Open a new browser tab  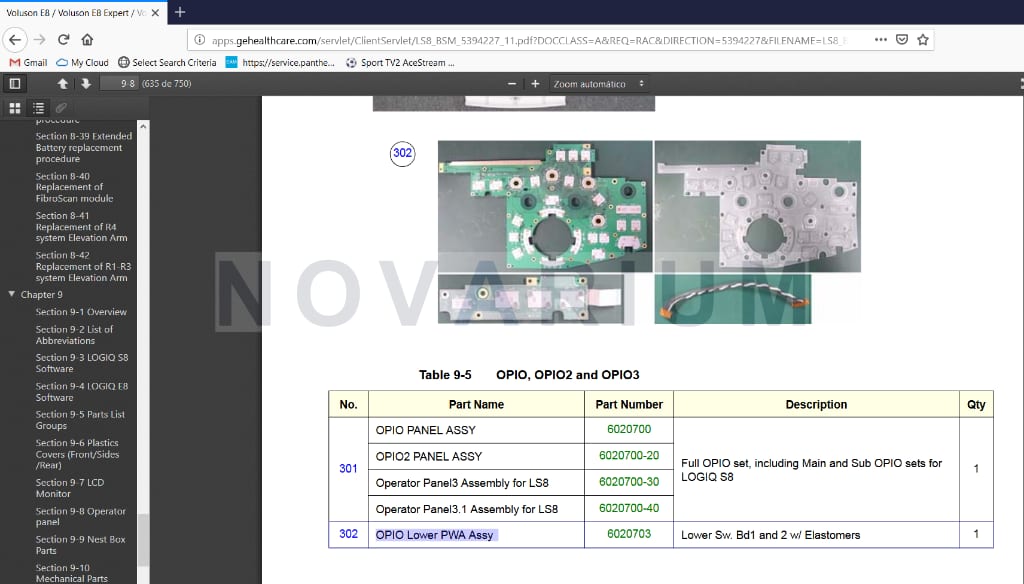180,12
